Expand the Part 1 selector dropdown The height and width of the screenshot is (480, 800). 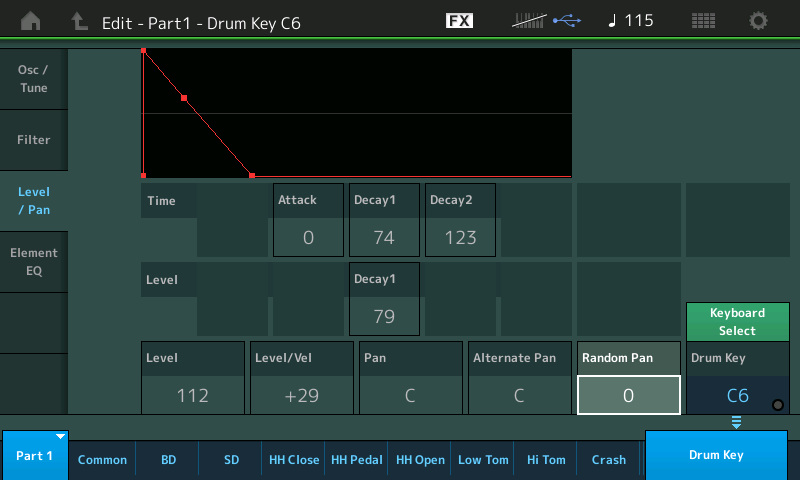pyautogui.click(x=34, y=456)
